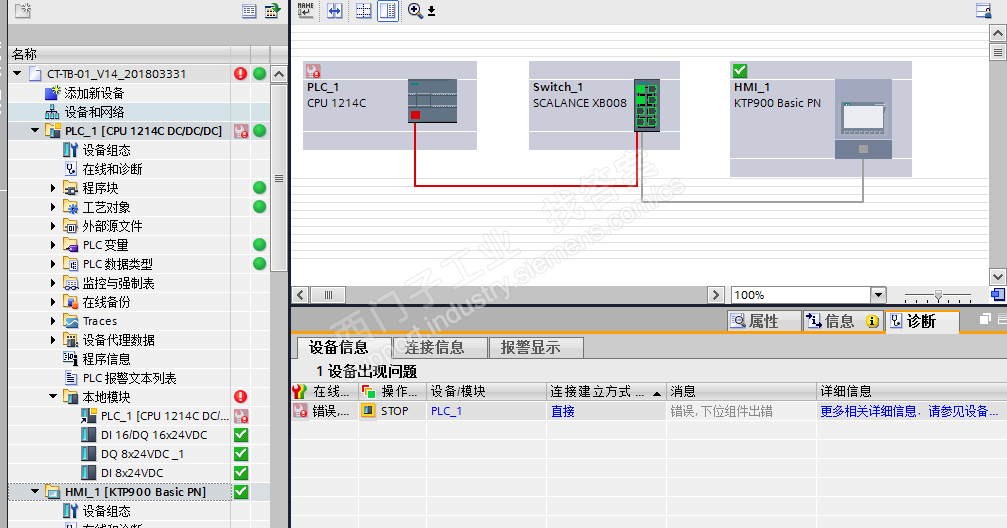Click the window layout icon at top right
Screen dimensions: 1007x528
[x=983, y=10]
